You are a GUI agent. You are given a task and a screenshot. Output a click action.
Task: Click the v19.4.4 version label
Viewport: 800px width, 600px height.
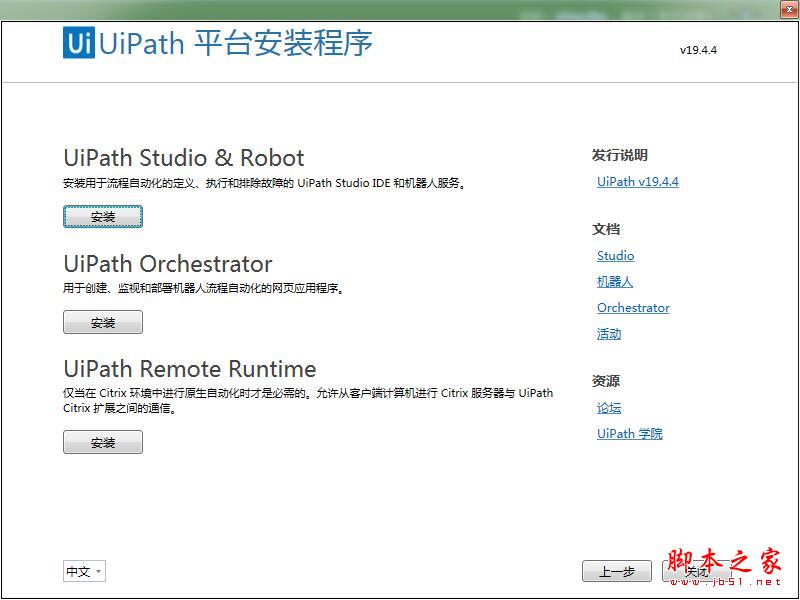click(x=698, y=50)
